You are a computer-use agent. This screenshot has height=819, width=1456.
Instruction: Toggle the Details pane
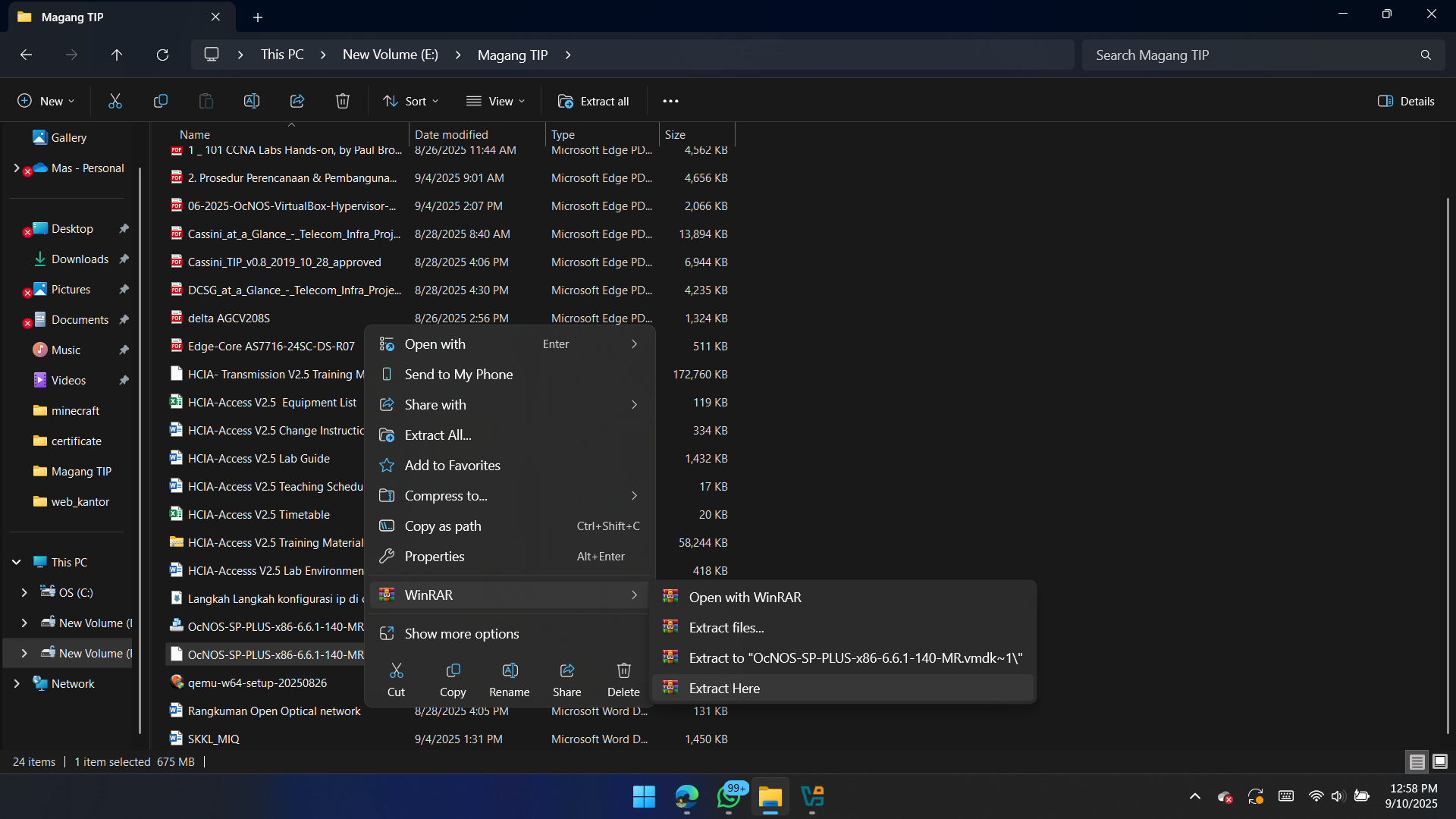(x=1406, y=101)
